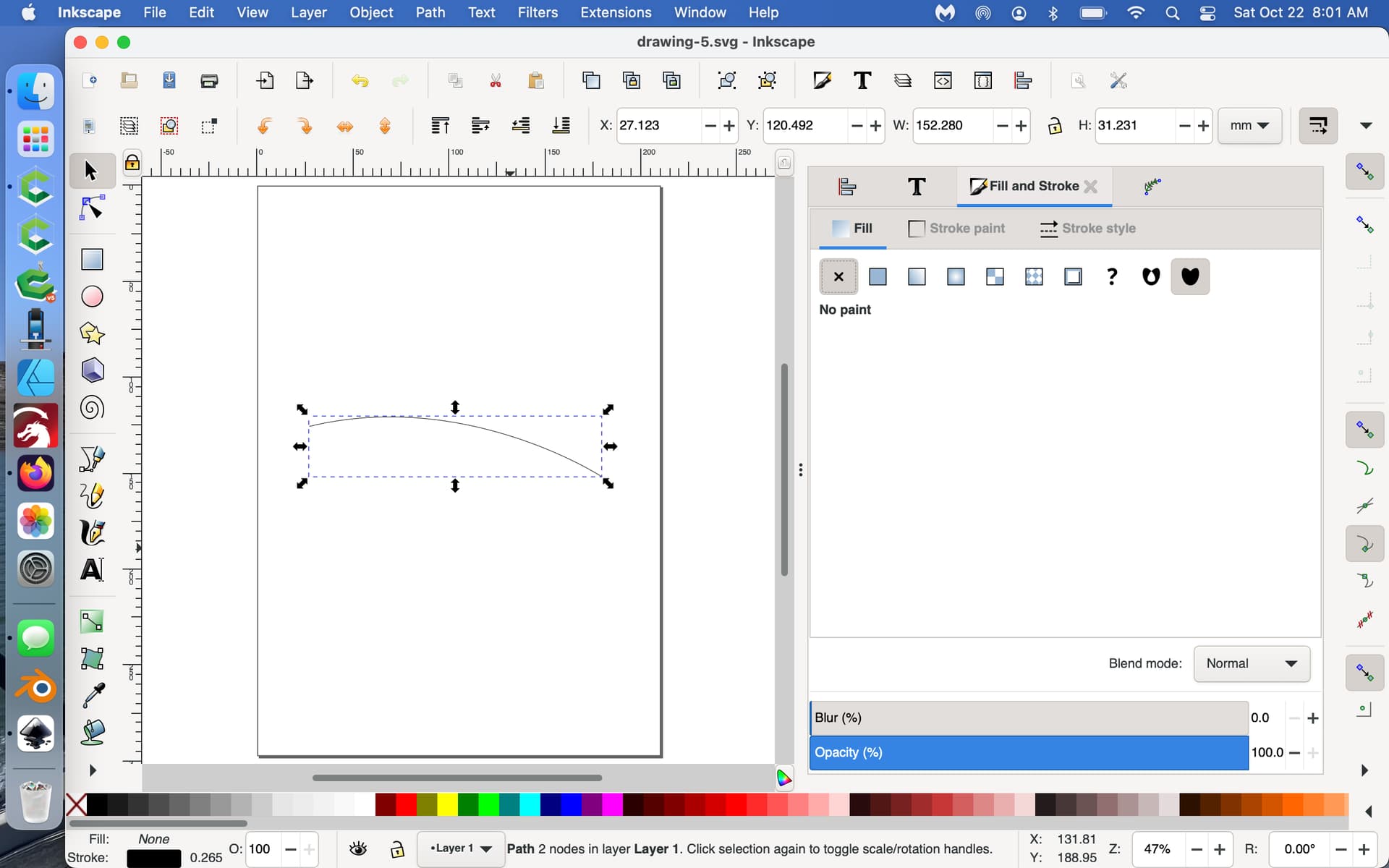Open the Filters menu

pyautogui.click(x=538, y=12)
